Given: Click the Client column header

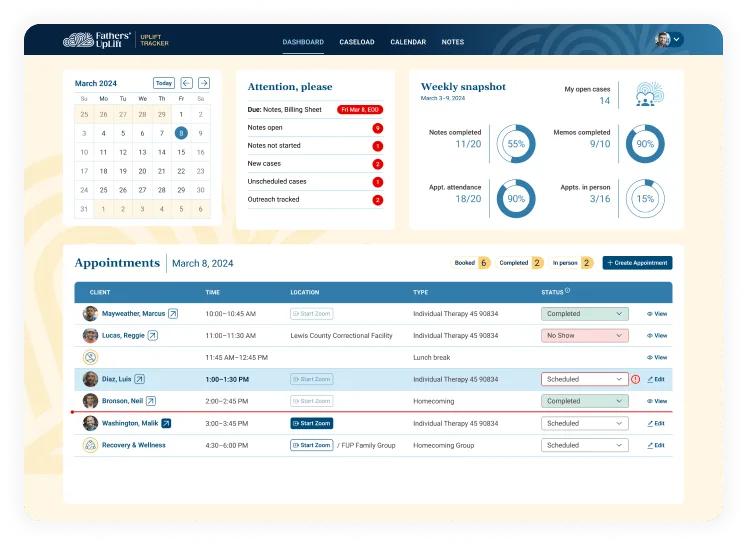Looking at the screenshot, I should 100,292.
